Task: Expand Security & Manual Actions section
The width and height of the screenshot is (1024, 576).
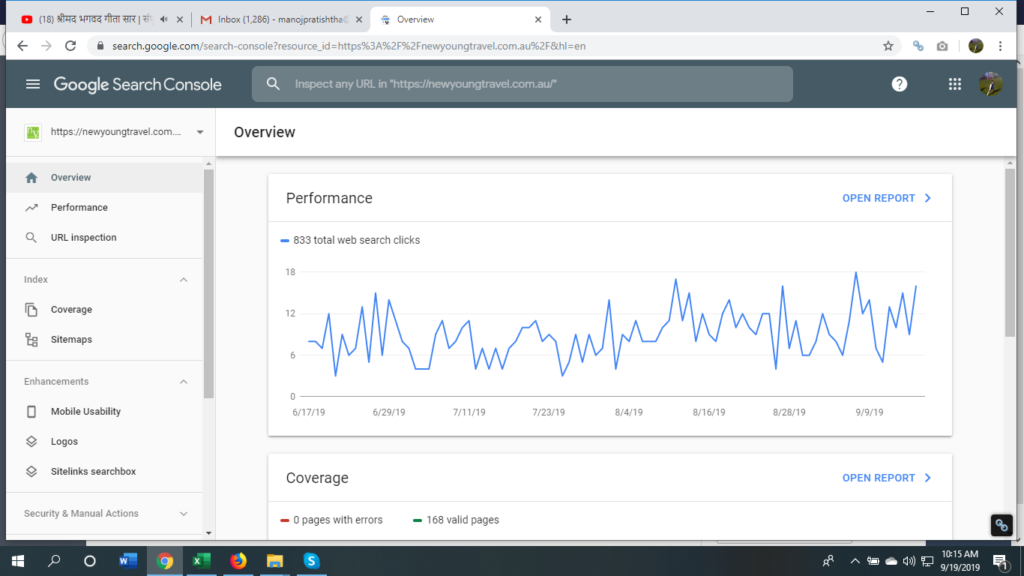Action: tap(183, 514)
